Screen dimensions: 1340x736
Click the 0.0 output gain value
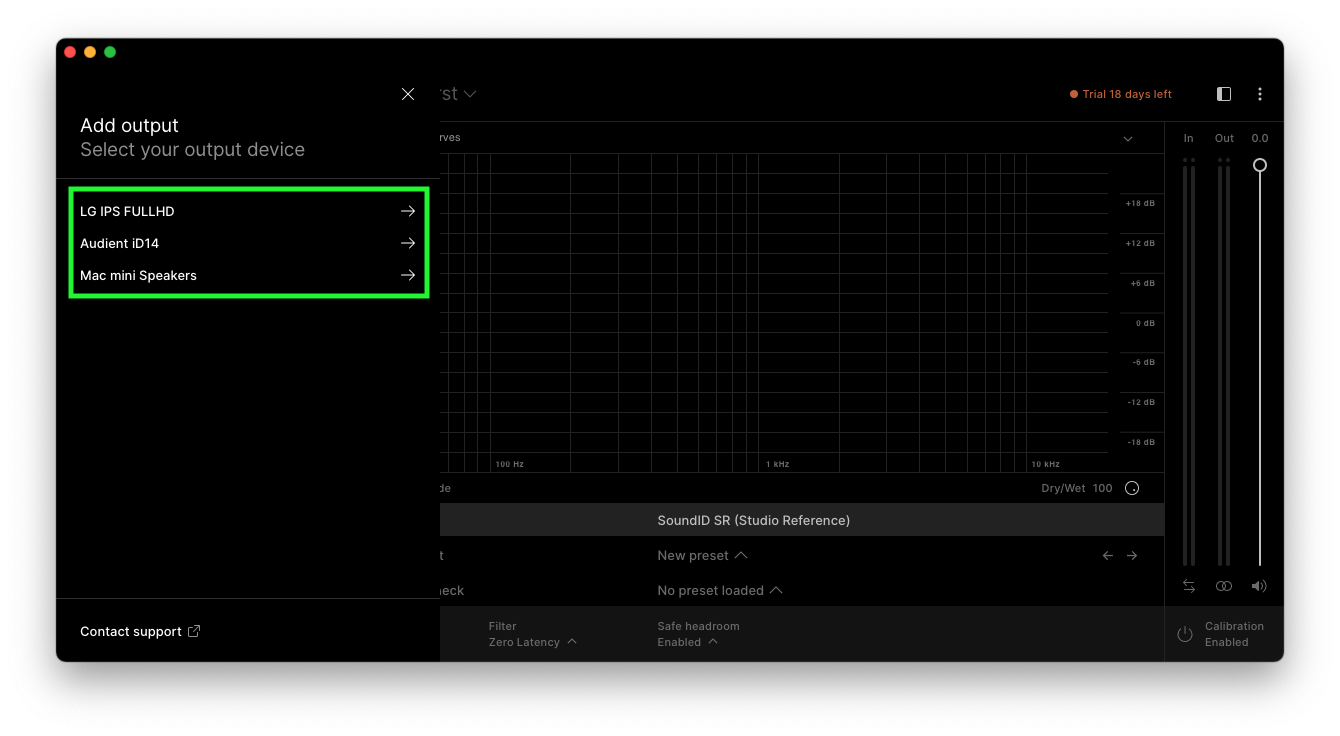click(1260, 138)
